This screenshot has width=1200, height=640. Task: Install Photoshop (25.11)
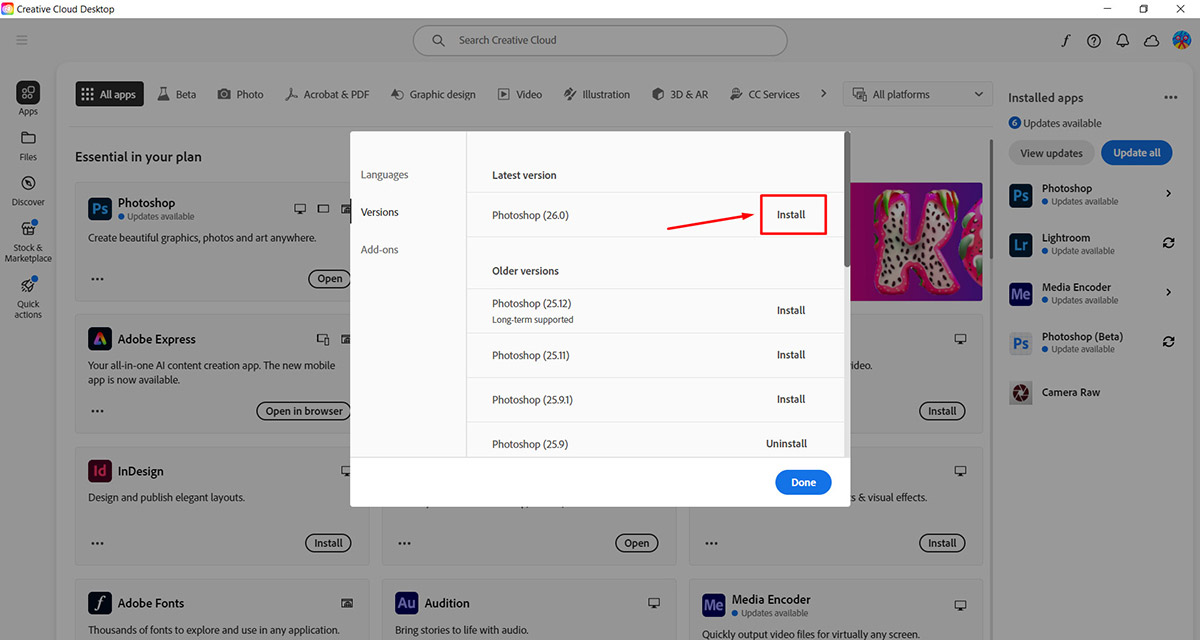click(x=791, y=355)
